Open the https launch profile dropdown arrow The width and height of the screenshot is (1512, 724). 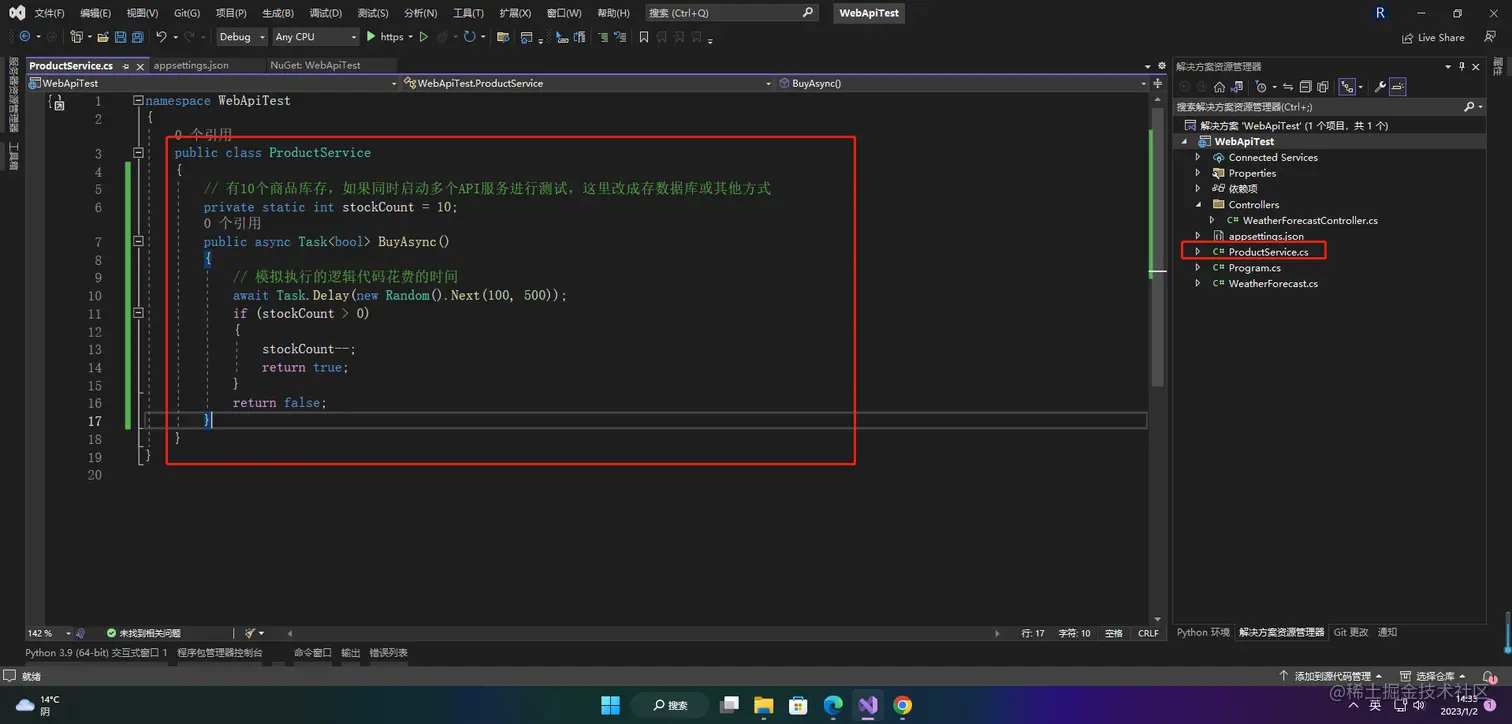(x=411, y=37)
